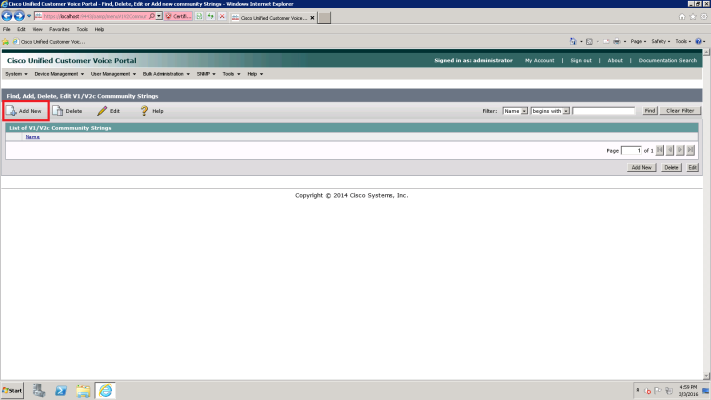Open the IE menu bar Tools menu
The height and width of the screenshot is (400, 711).
click(82, 29)
